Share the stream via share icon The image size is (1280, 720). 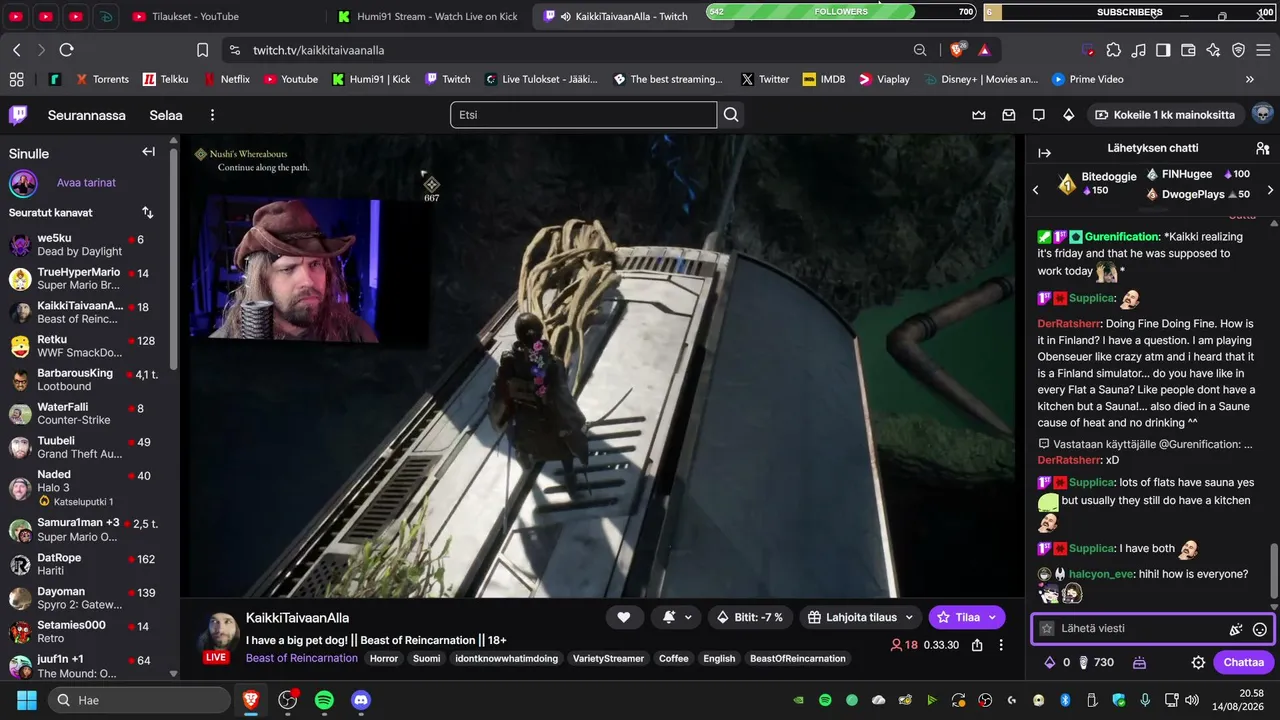(x=977, y=645)
